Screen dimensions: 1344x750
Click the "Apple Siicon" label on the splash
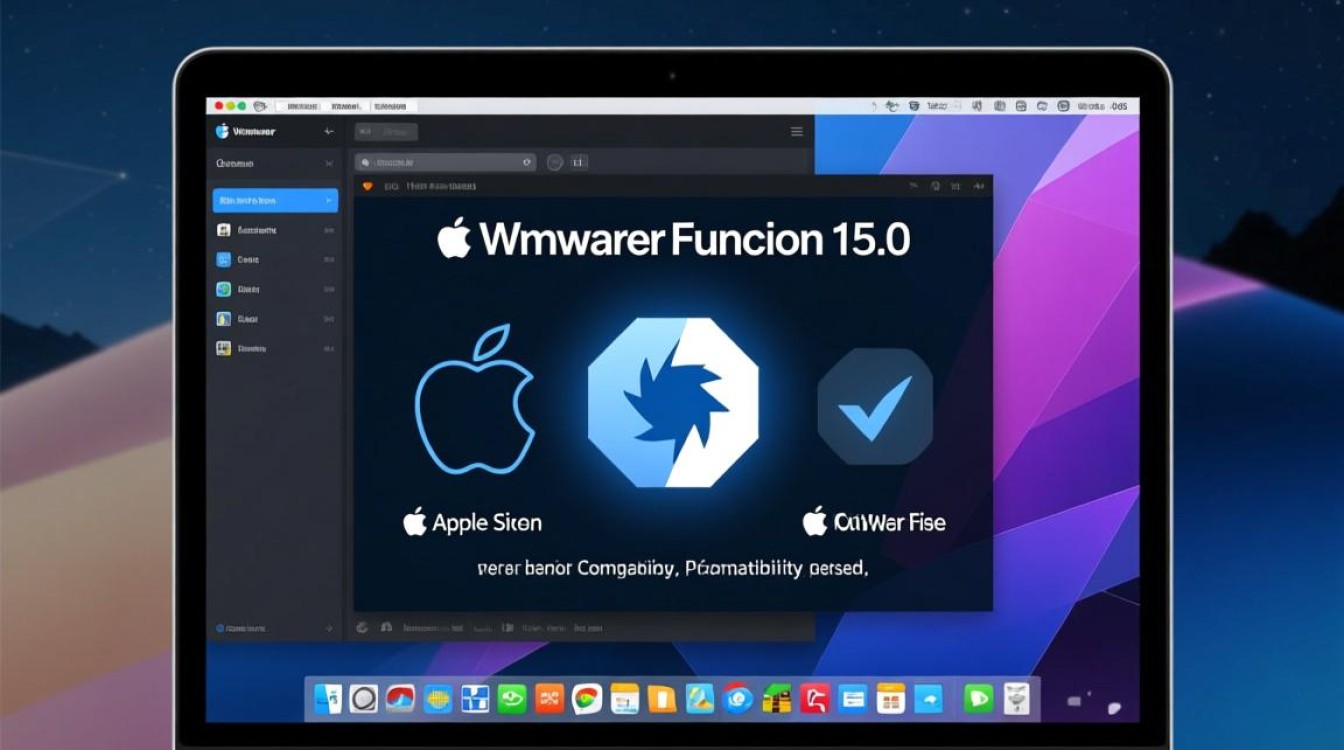pyautogui.click(x=472, y=522)
